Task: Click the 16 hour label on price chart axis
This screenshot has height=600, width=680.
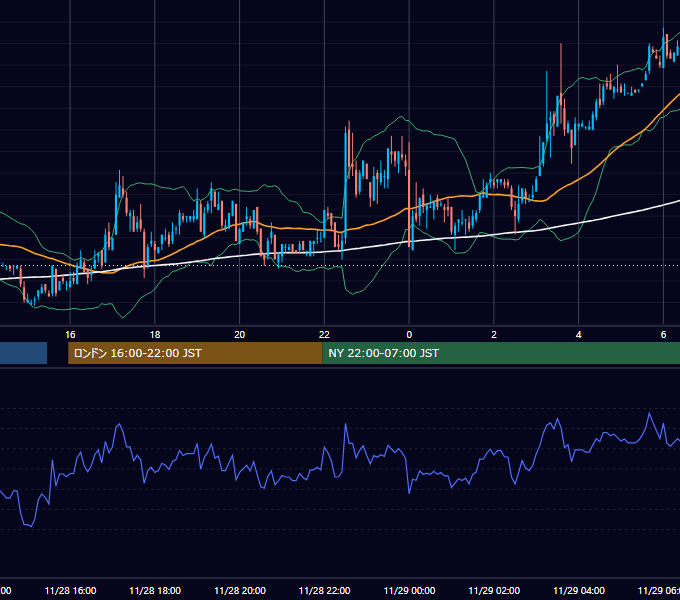Action: pyautogui.click(x=70, y=335)
